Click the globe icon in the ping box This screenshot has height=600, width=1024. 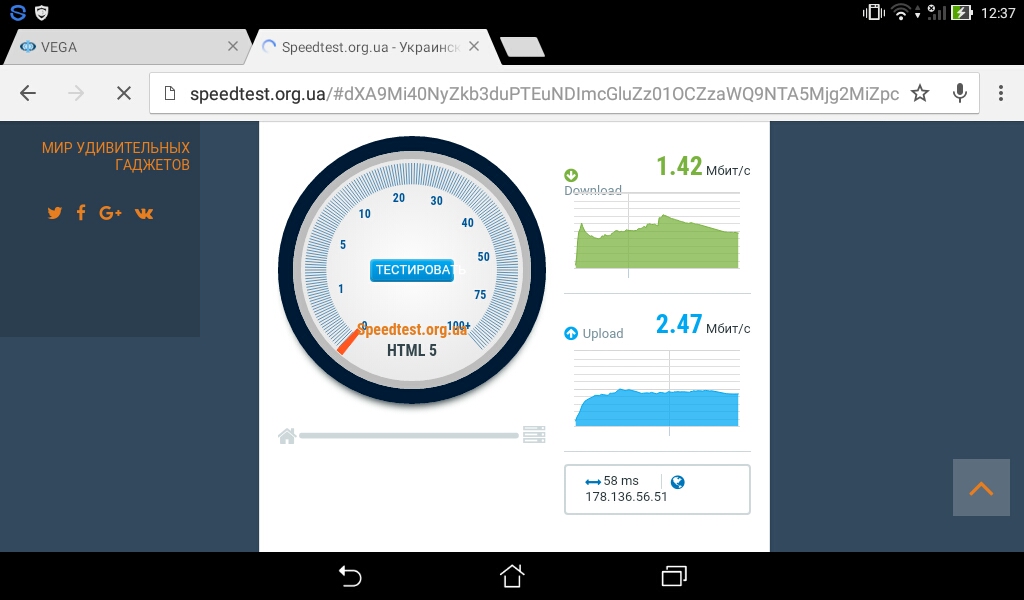tap(678, 482)
